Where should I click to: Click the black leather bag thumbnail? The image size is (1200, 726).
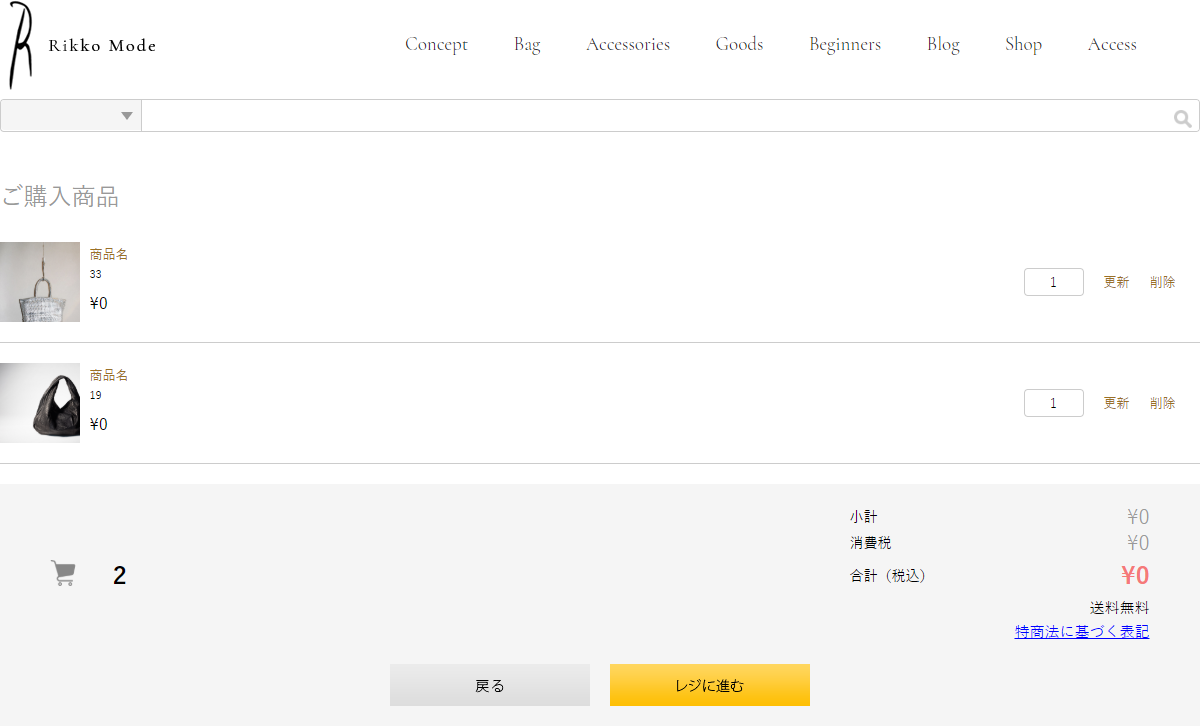pyautogui.click(x=40, y=403)
